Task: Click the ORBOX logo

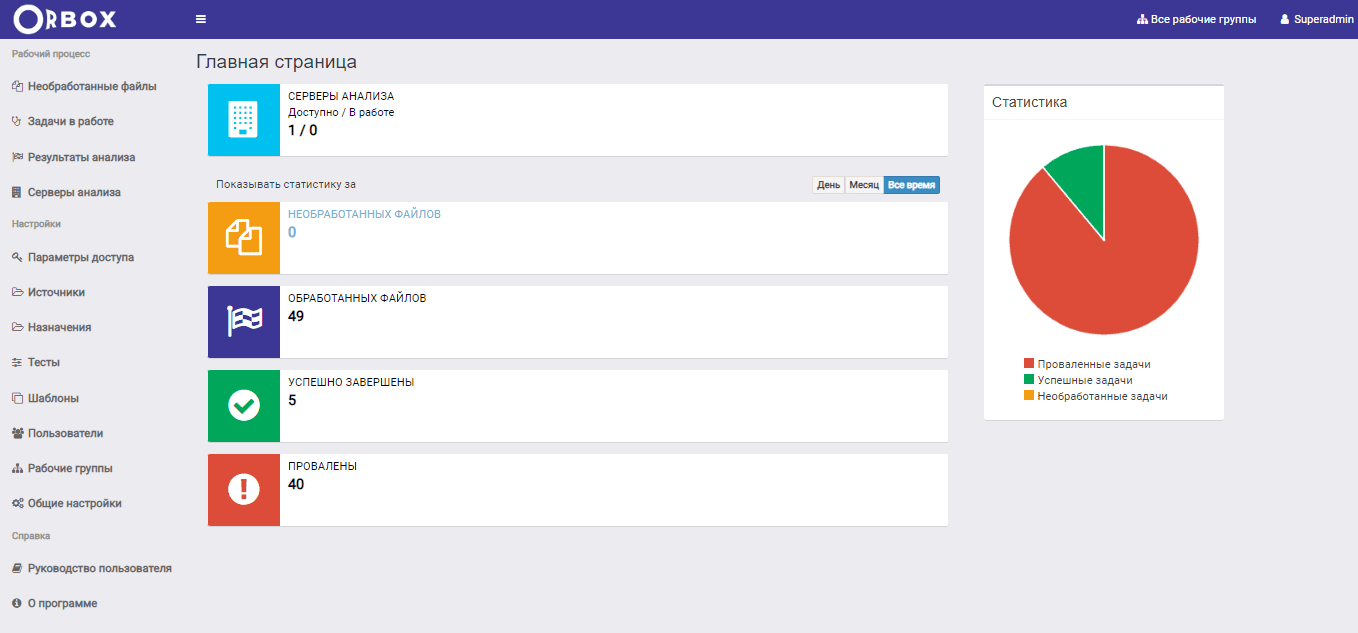Action: [66, 19]
